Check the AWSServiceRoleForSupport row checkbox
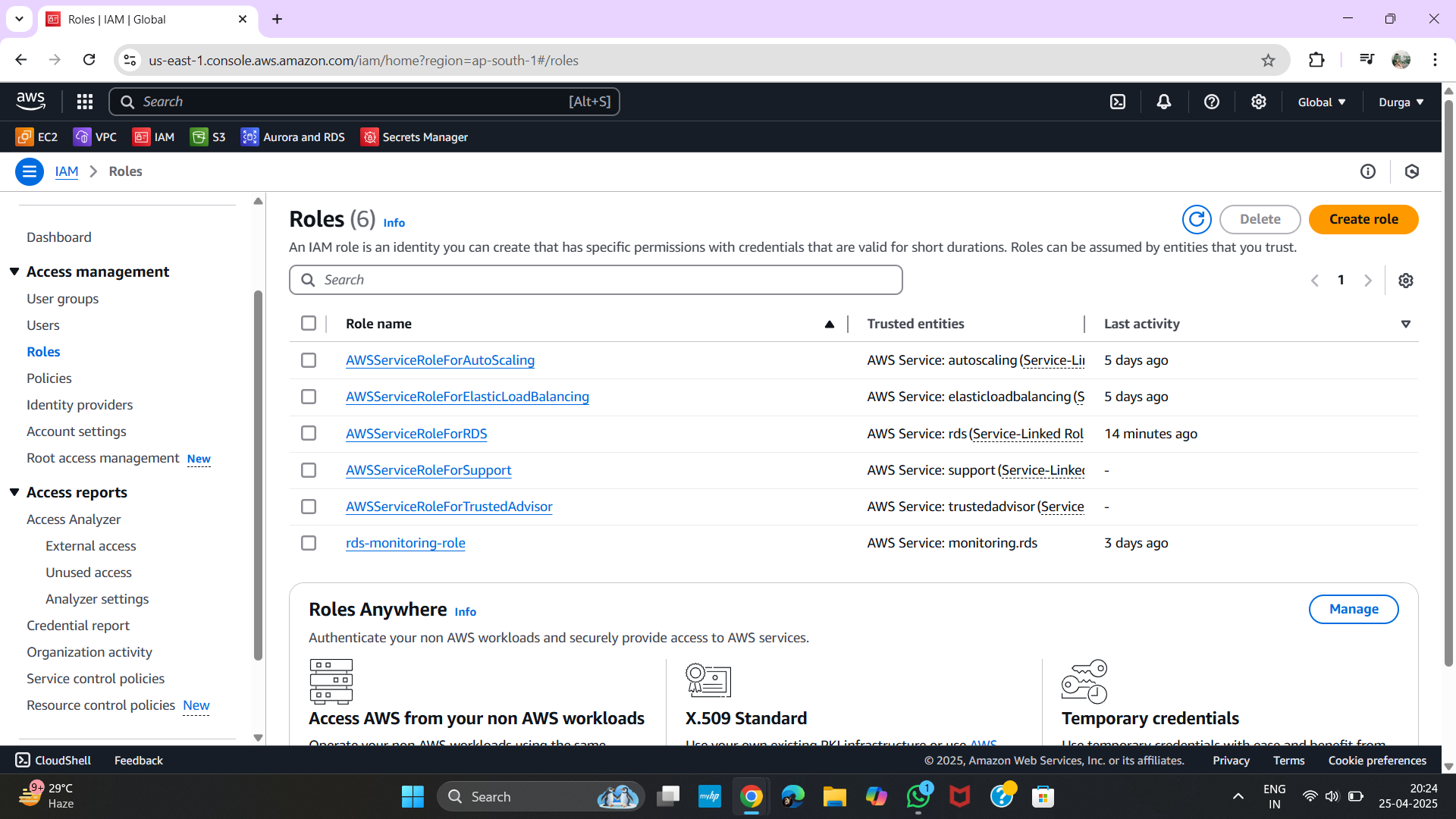This screenshot has width=1456, height=819. tap(309, 470)
